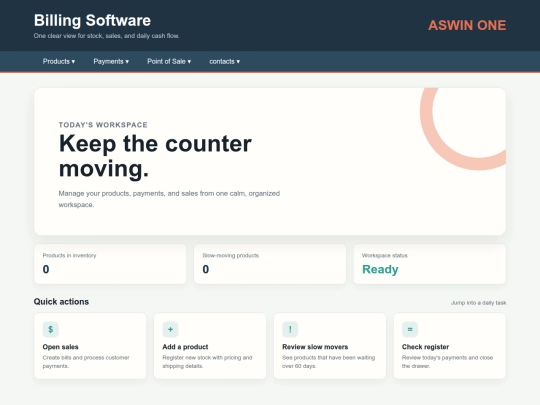540x405 pixels.
Task: Click the Billing Software title
Action: coord(92,20)
